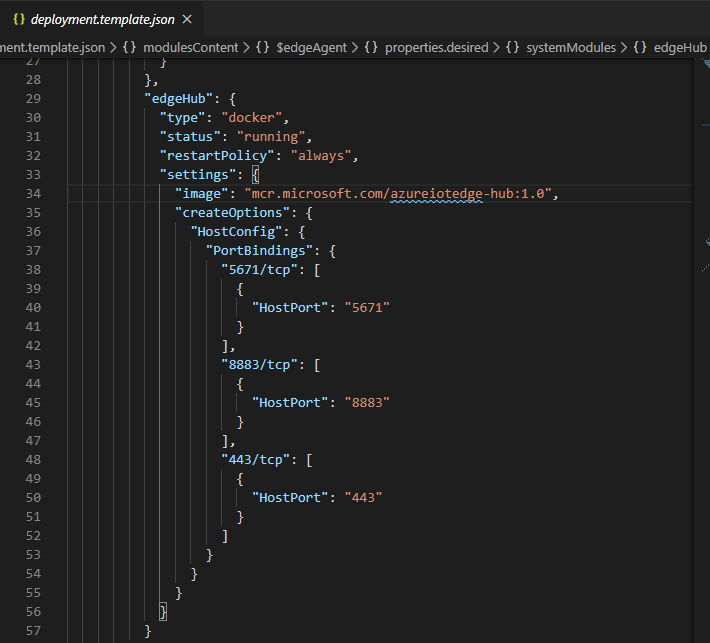Viewport: 710px width, 643px height.
Task: Click the "8883/tcp" key
Action: (x=259, y=365)
